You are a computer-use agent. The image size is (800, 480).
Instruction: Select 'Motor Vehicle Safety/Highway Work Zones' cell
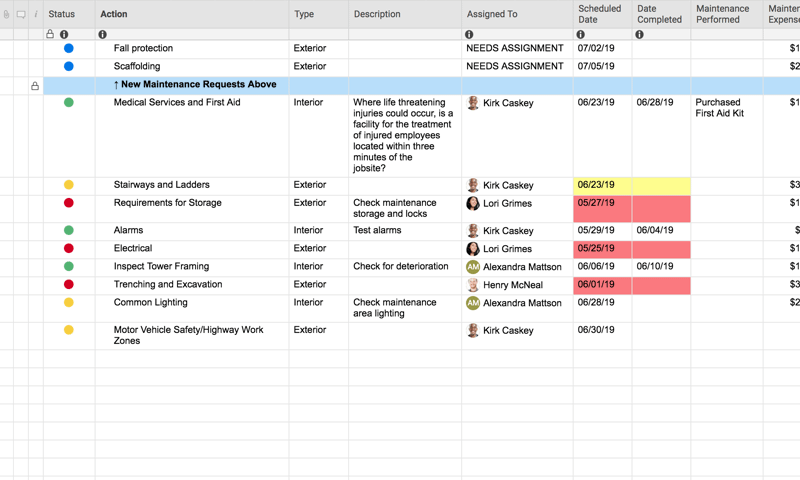point(192,336)
